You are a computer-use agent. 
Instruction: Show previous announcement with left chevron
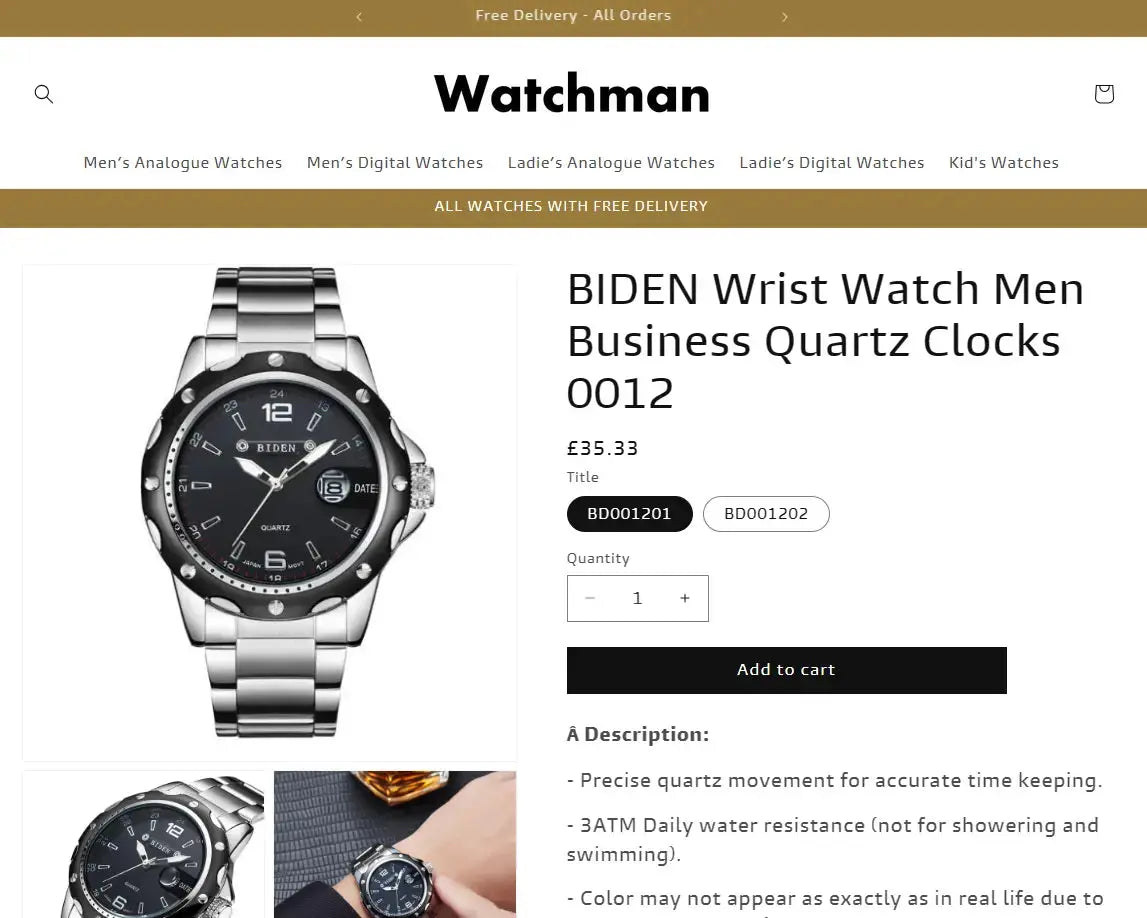coord(358,16)
